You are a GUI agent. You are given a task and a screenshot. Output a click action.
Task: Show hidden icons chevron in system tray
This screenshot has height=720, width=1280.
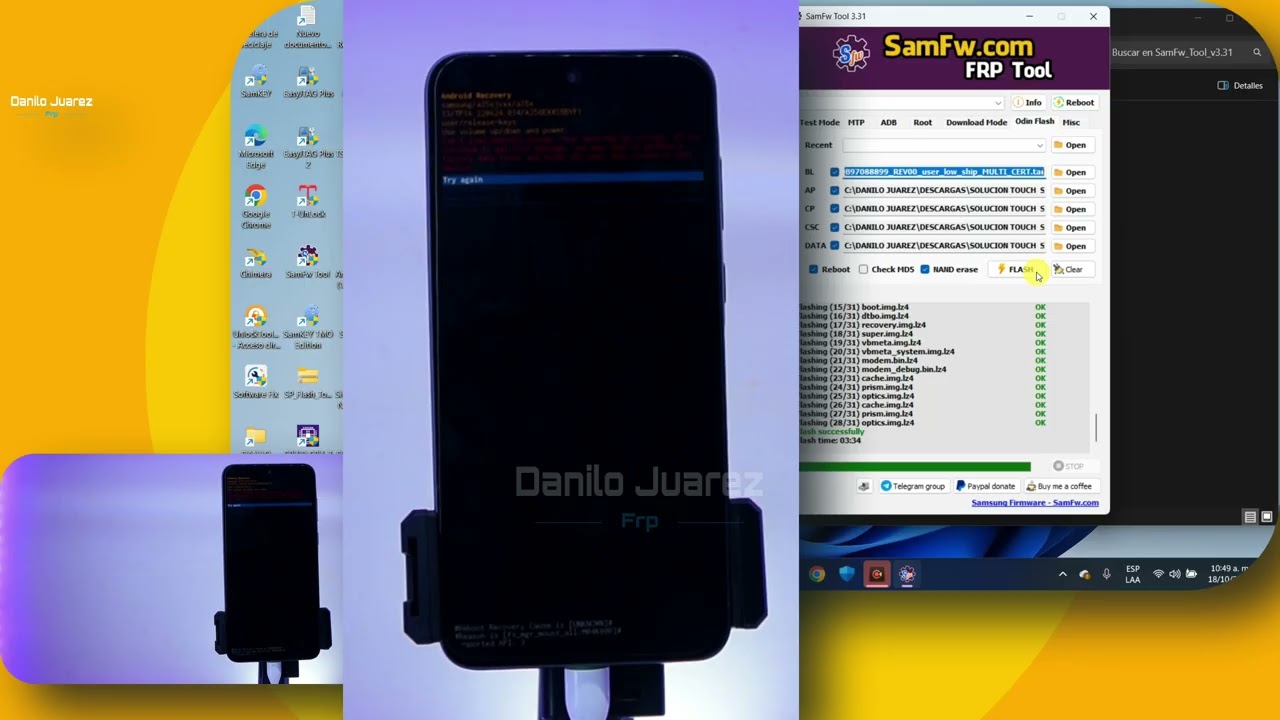(1062, 574)
